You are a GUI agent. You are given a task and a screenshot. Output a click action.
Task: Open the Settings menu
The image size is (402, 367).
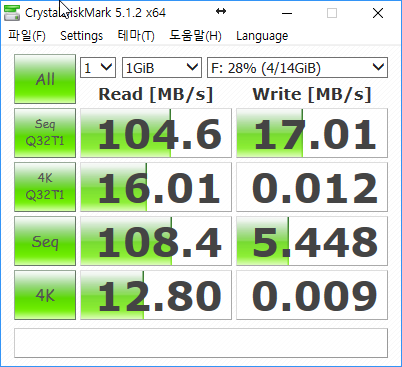click(81, 36)
